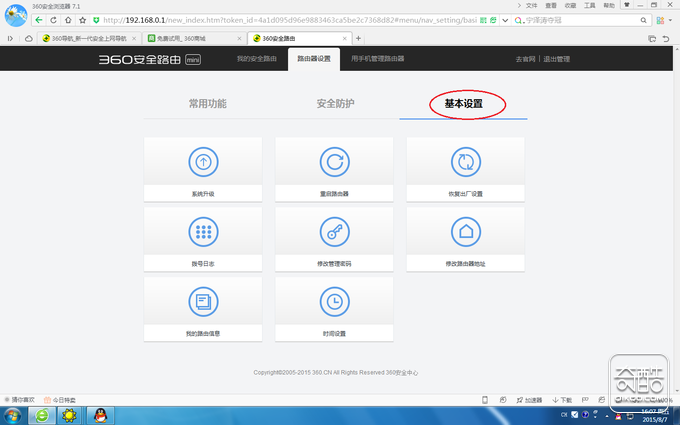The image size is (680, 425).
Task: Toggle the sidebar panel icon in tab bar
Action: click(x=10, y=39)
